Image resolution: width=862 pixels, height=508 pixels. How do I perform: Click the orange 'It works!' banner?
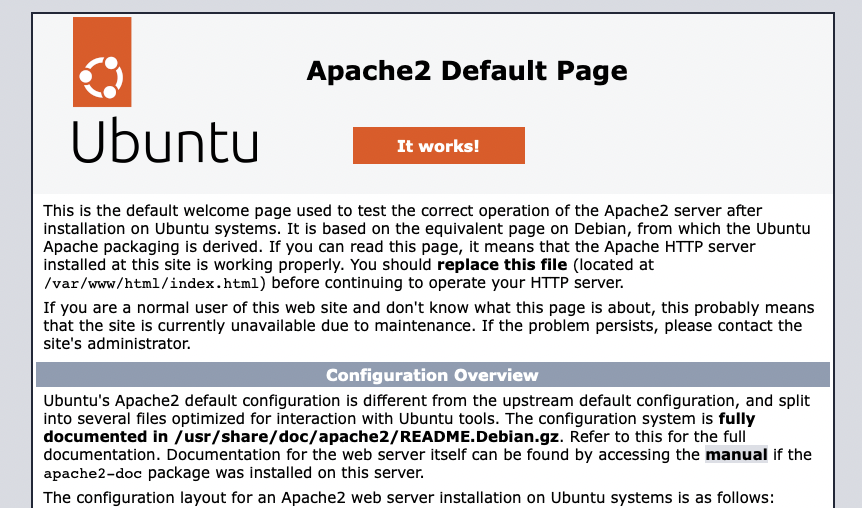[x=438, y=146]
